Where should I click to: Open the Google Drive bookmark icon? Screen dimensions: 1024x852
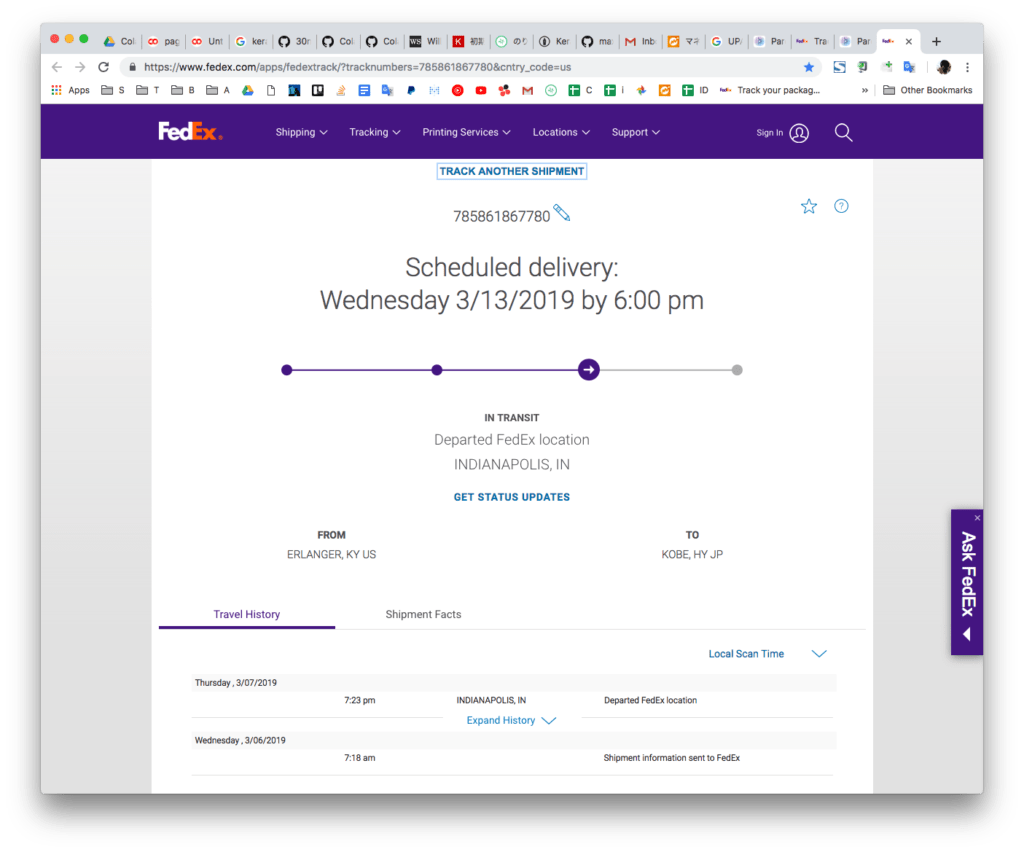click(x=248, y=90)
